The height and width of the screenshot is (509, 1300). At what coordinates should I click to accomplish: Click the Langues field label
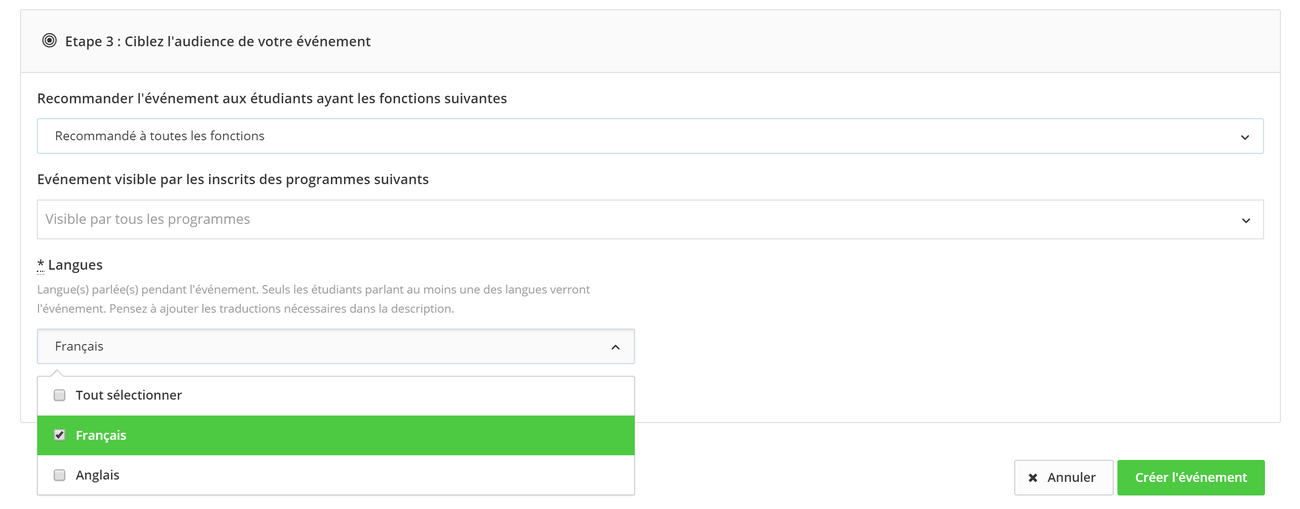tap(75, 265)
